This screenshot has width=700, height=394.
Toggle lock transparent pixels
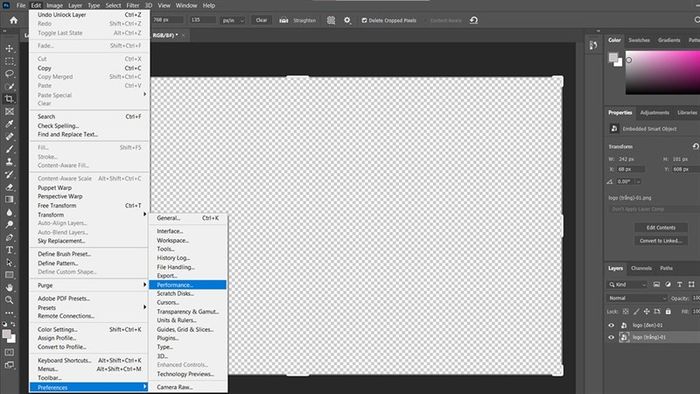click(625, 311)
